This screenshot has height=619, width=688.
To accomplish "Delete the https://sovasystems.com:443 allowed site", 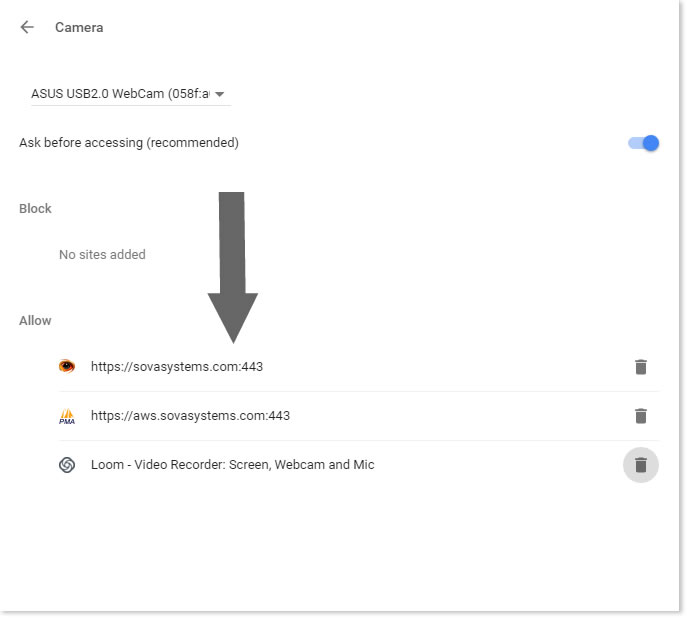I will (x=641, y=367).
